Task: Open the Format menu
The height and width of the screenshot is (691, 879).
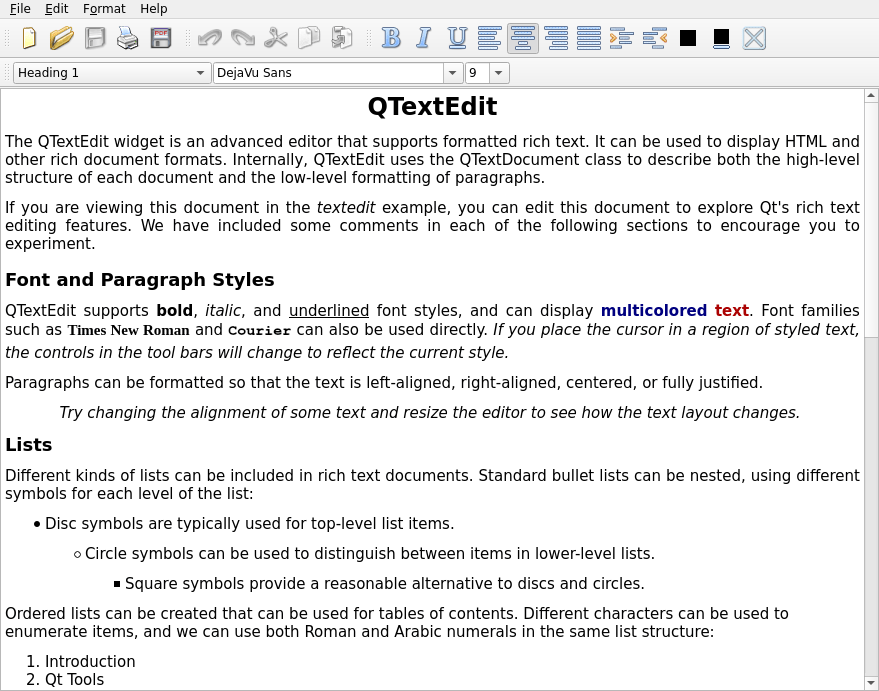Action: 103,8
